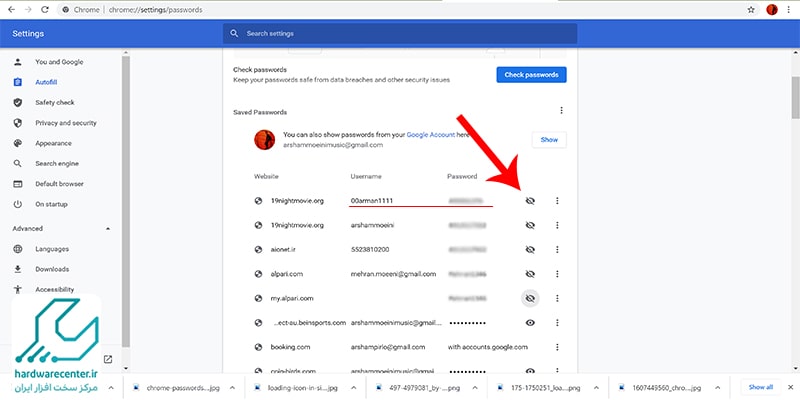The height and width of the screenshot is (400, 800).
Task: Bookmark this page with the star icon
Action: click(x=751, y=10)
